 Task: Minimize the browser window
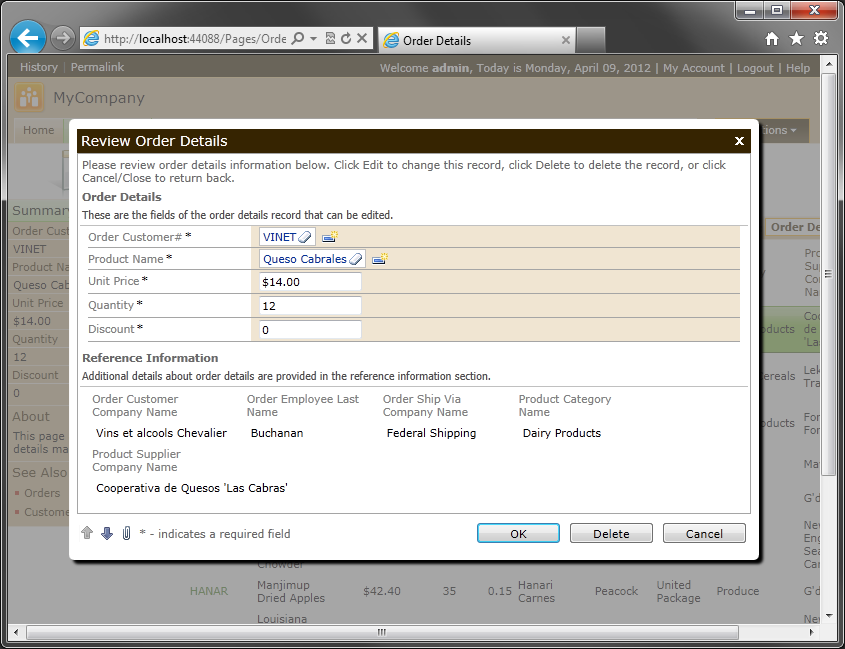[x=751, y=10]
